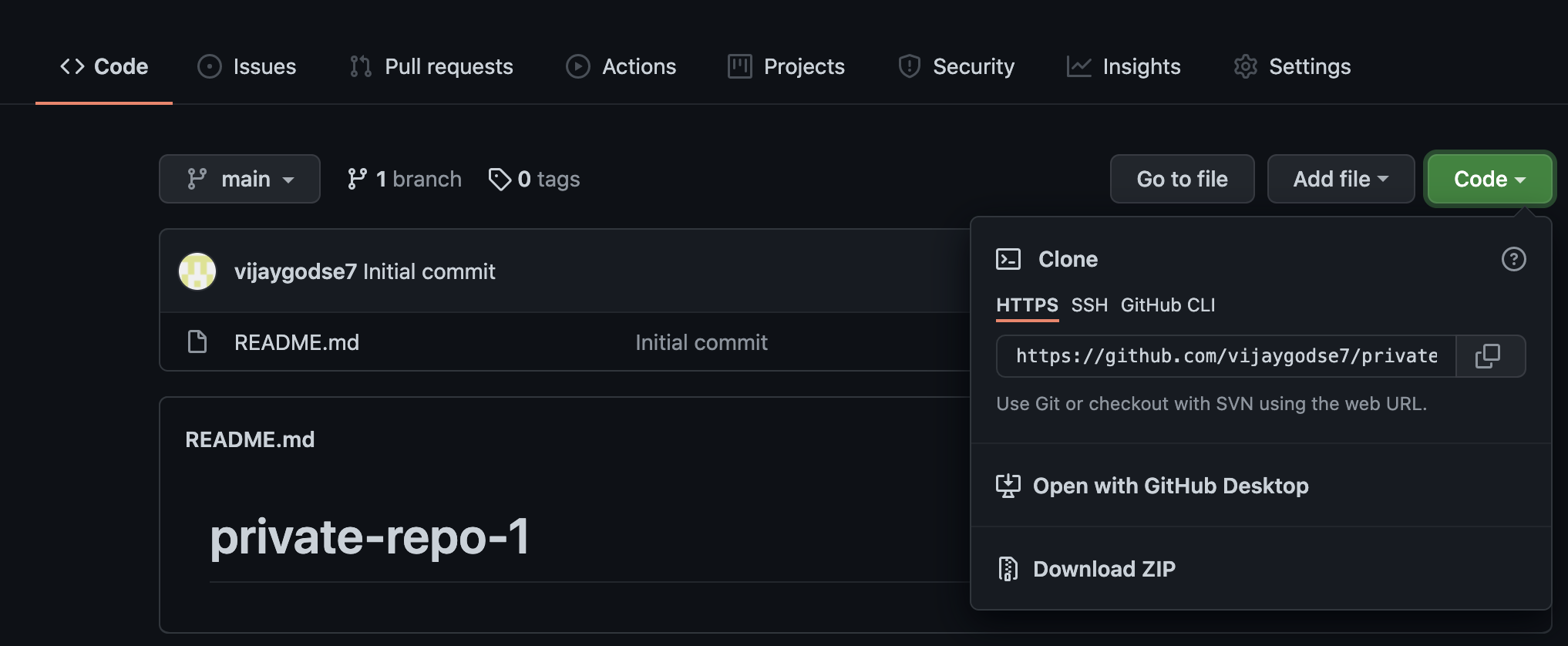Open the Issues tab
Viewport: 1568px width, 646px height.
coord(247,66)
